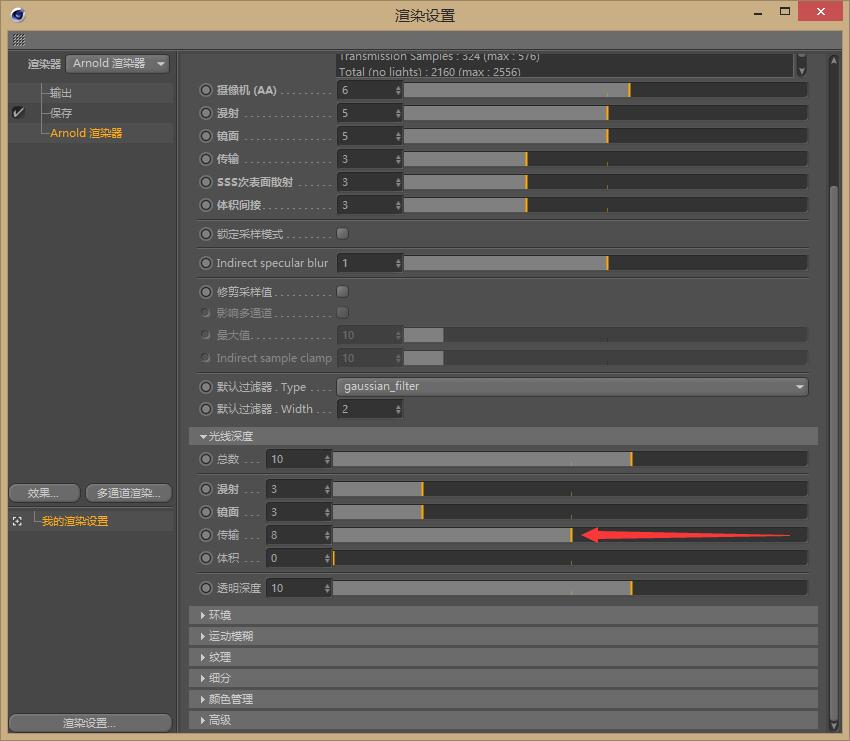The width and height of the screenshot is (850, 741).
Task: Click stepper arrows of Indirect specular blur
Action: (x=398, y=263)
